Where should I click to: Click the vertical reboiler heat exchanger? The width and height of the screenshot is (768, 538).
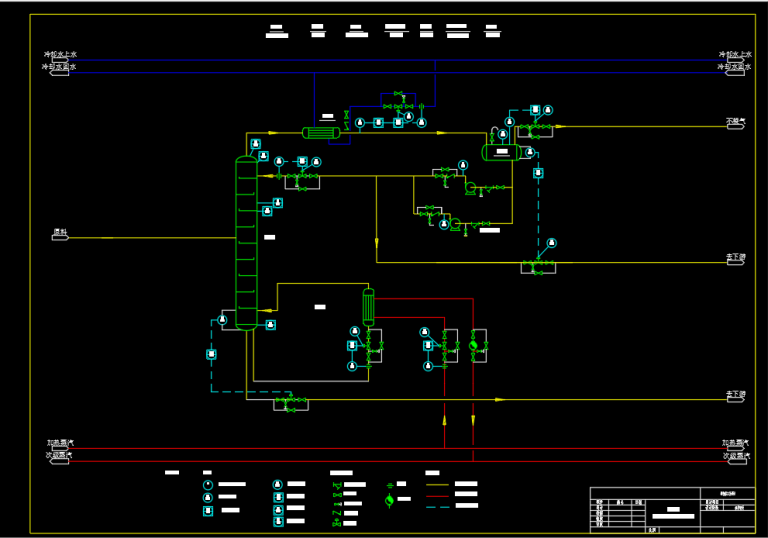point(368,306)
